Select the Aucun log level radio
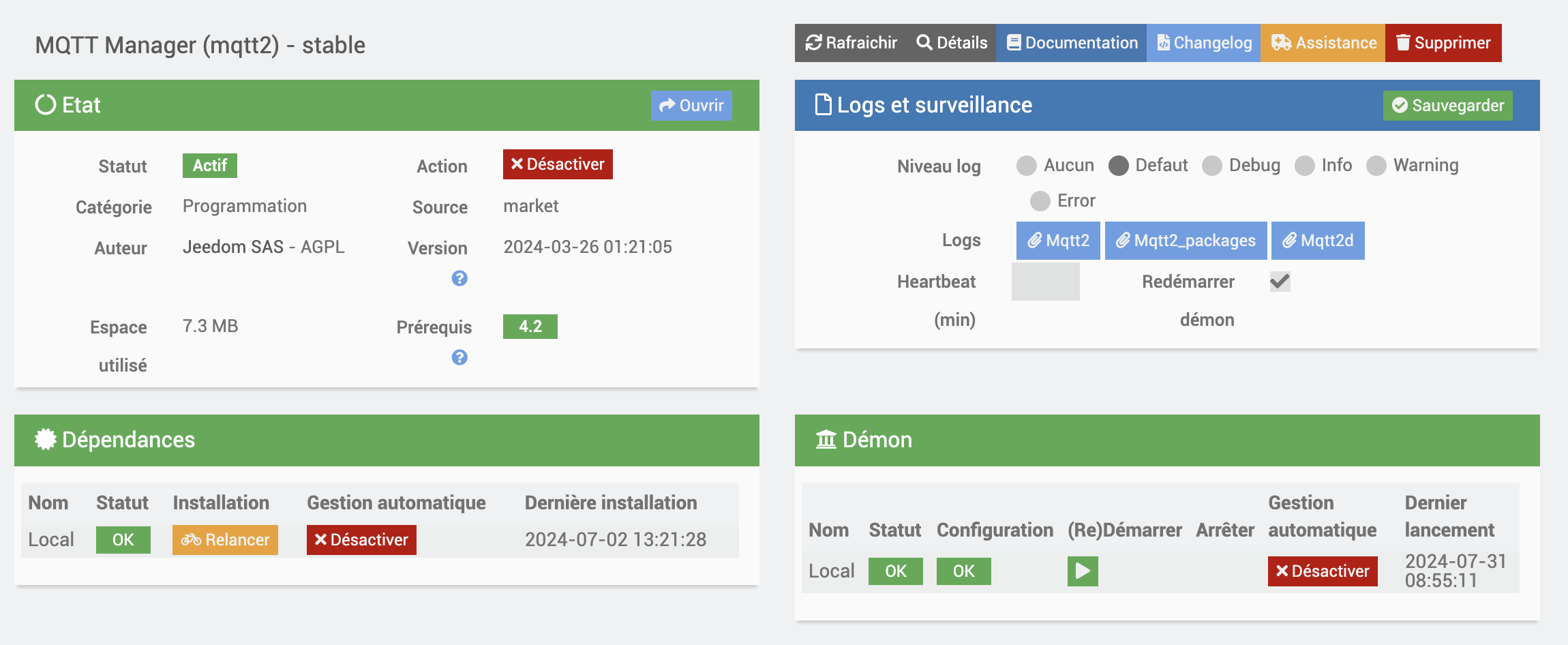Viewport: 1568px width, 645px height. pyautogui.click(x=1027, y=166)
